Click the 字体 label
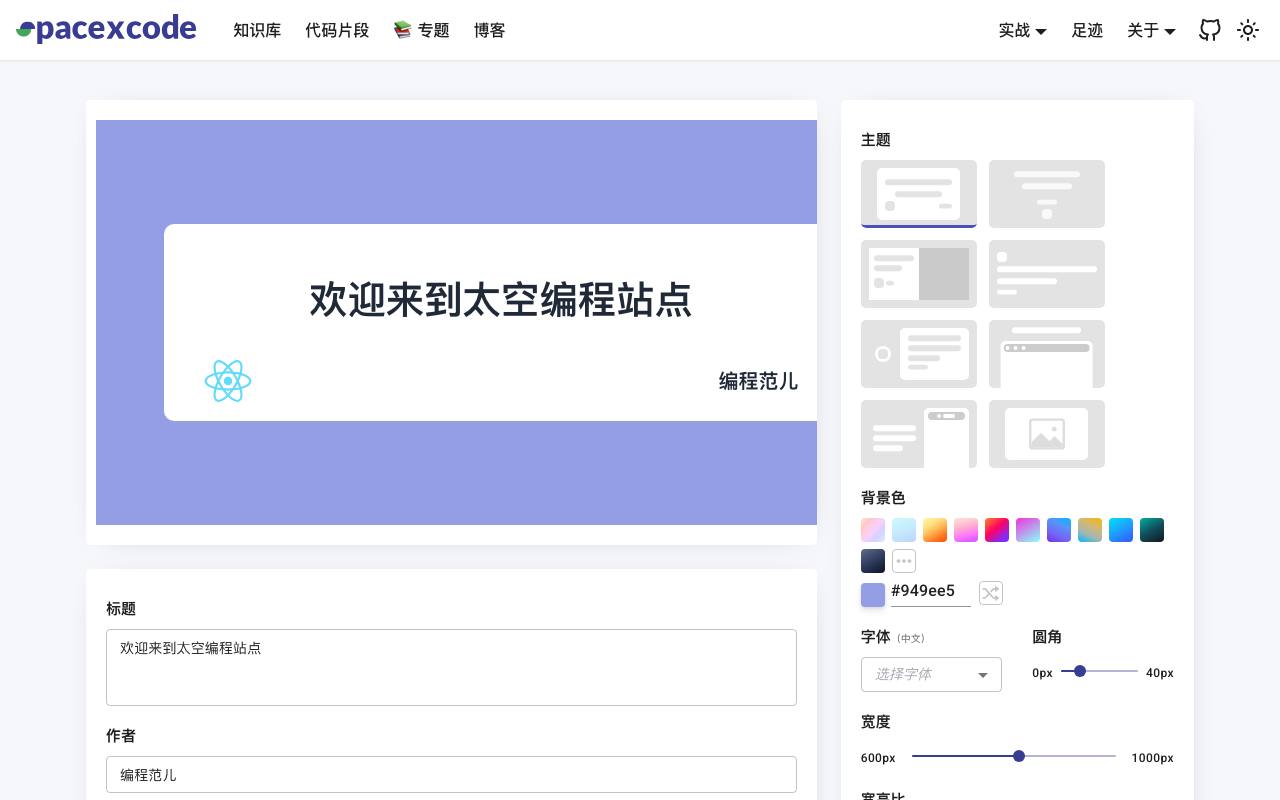The width and height of the screenshot is (1280, 800). coord(876,637)
